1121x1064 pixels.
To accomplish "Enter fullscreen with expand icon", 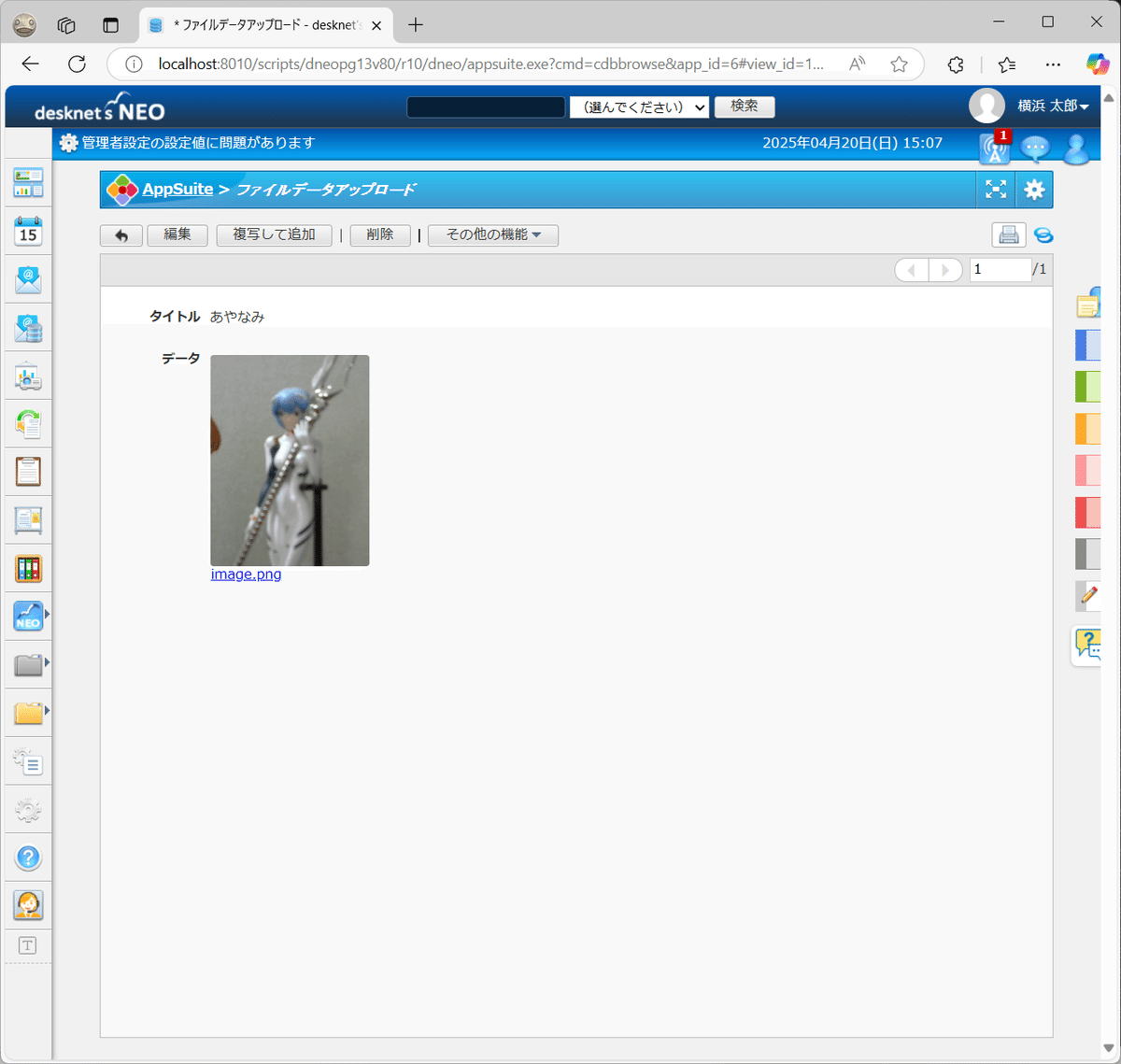I will tap(995, 189).
